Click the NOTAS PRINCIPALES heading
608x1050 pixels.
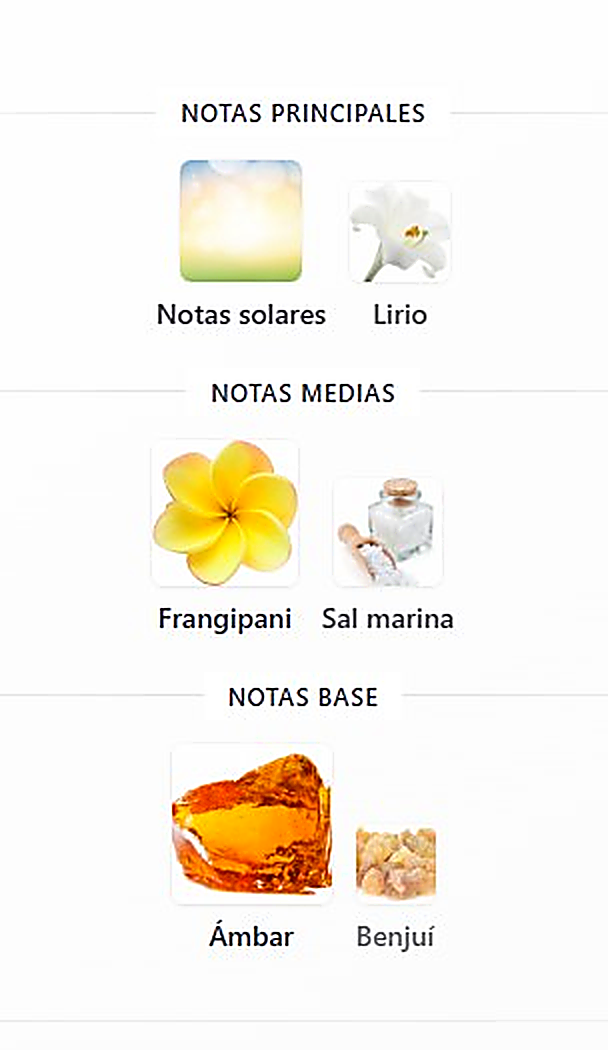tap(303, 113)
